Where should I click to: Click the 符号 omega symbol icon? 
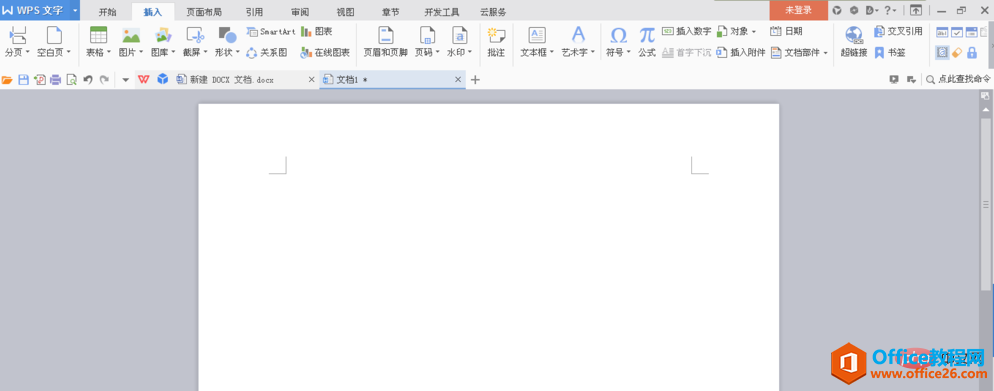(x=618, y=35)
